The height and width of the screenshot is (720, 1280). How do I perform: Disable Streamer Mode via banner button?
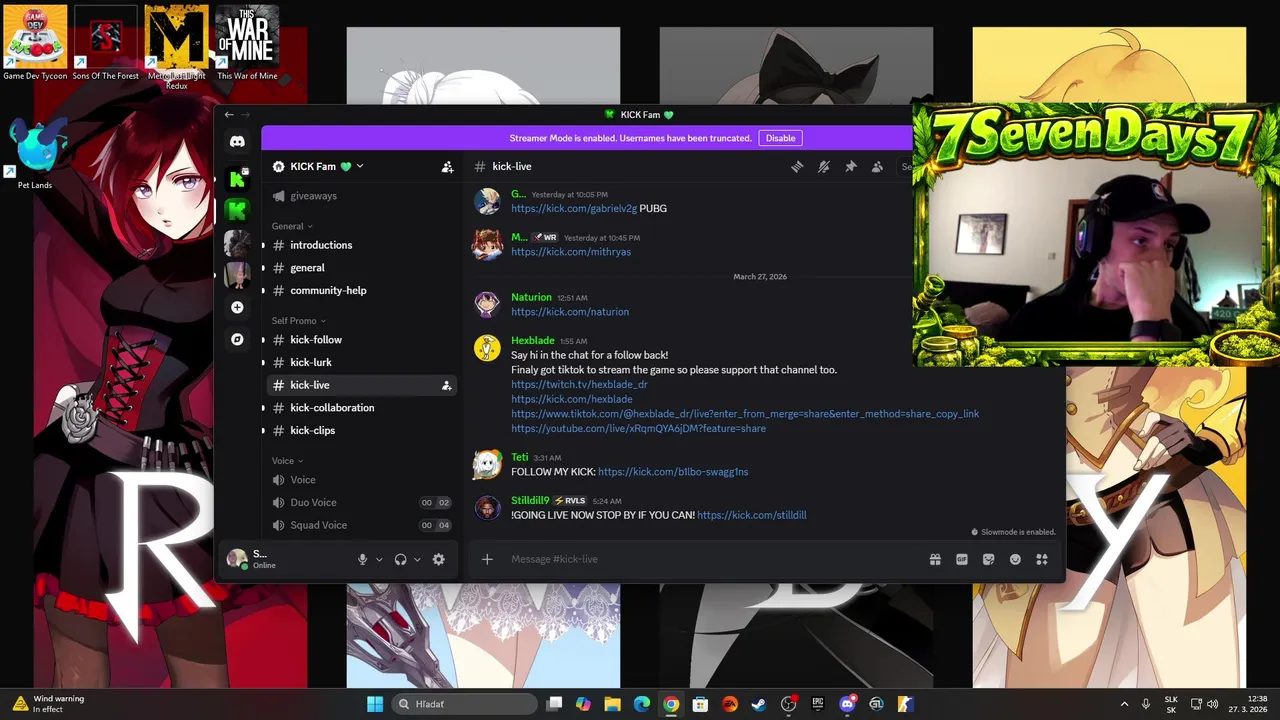coord(780,138)
